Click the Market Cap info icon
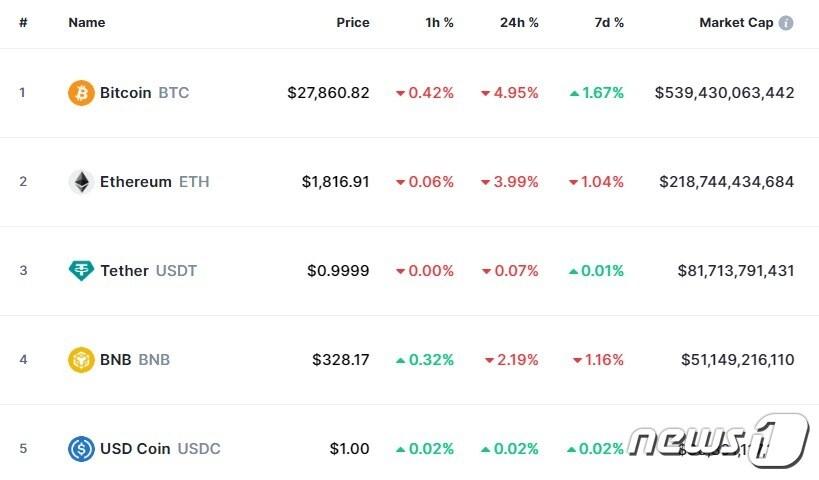The width and height of the screenshot is (819, 480). 786,23
